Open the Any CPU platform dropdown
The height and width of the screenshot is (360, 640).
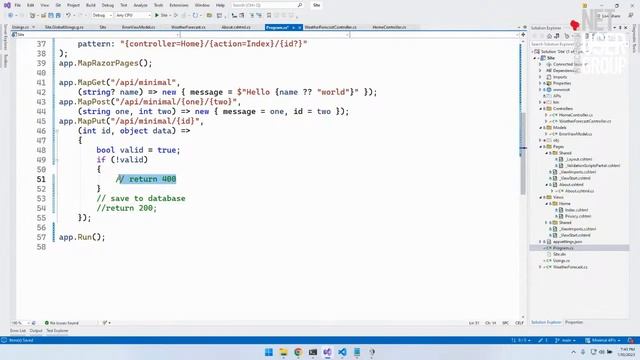click(x=133, y=16)
